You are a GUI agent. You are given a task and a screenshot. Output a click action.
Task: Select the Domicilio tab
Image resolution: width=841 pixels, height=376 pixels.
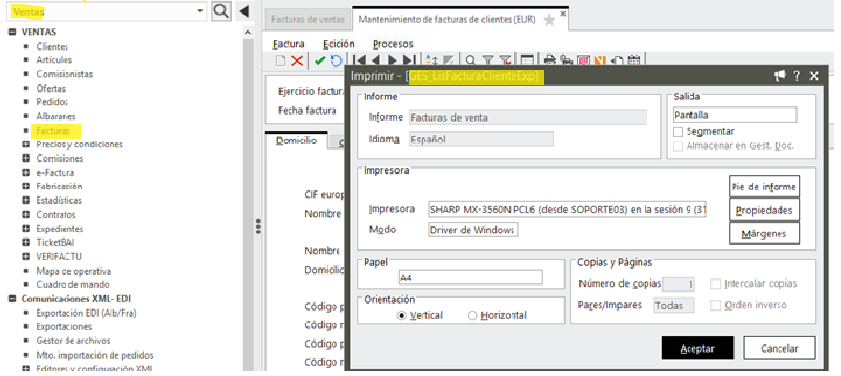click(296, 141)
